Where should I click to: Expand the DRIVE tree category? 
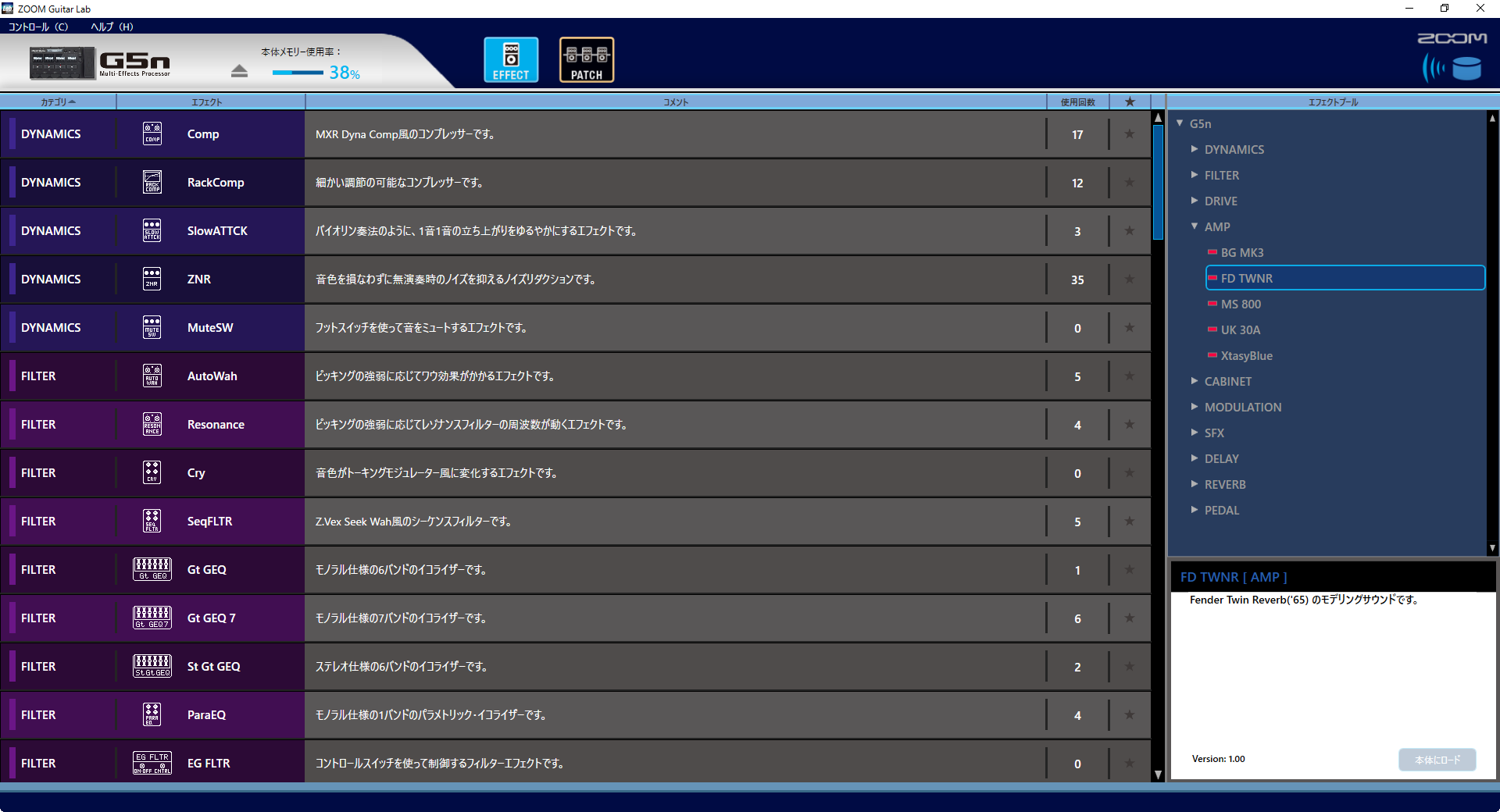tap(1195, 201)
